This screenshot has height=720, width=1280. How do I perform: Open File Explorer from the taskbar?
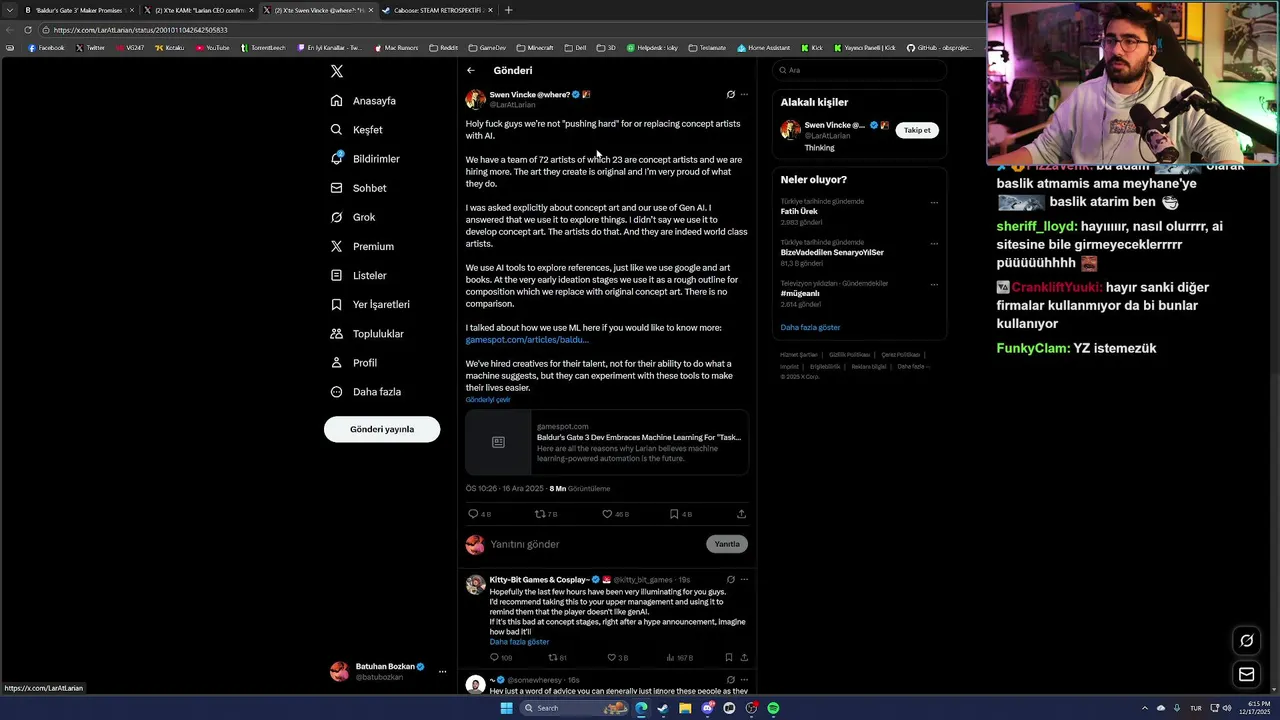(685, 708)
